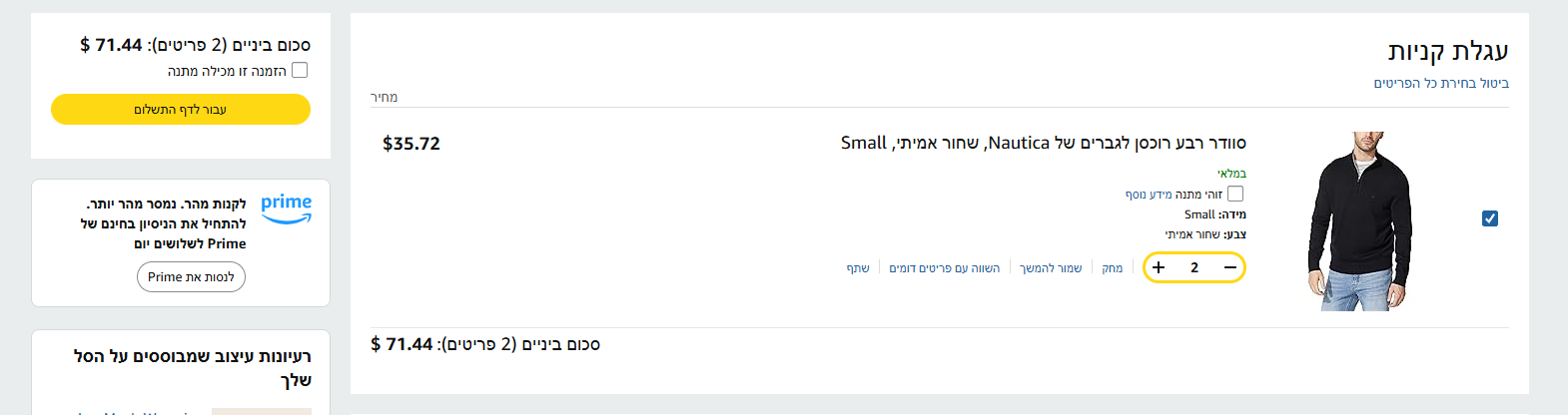Click the plus icon to increase quantity
The width and height of the screenshot is (1568, 415).
(1159, 267)
